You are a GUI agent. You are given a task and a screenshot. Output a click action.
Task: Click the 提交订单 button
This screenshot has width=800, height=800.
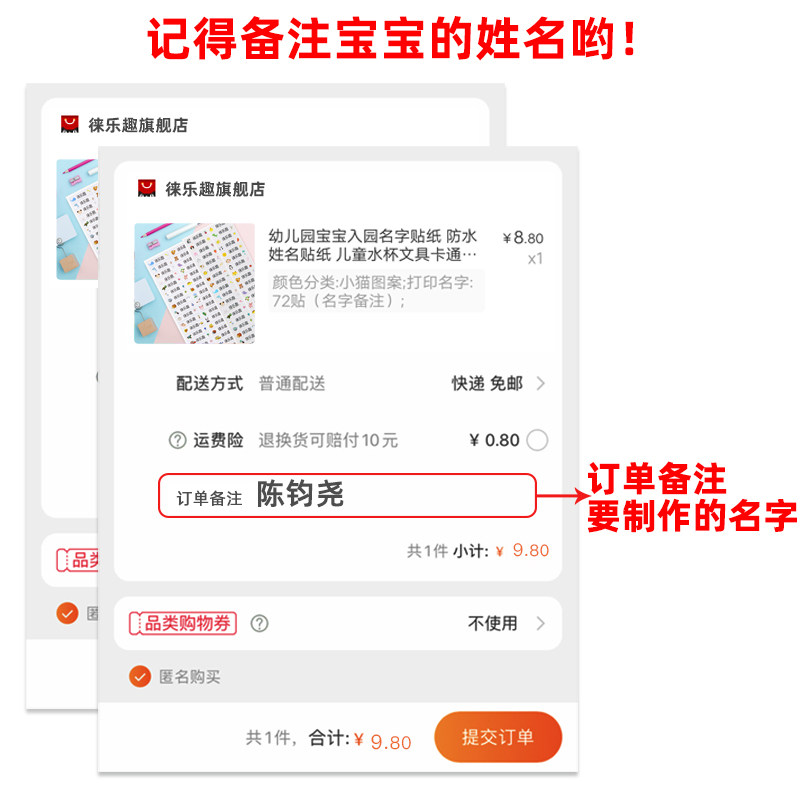point(498,737)
